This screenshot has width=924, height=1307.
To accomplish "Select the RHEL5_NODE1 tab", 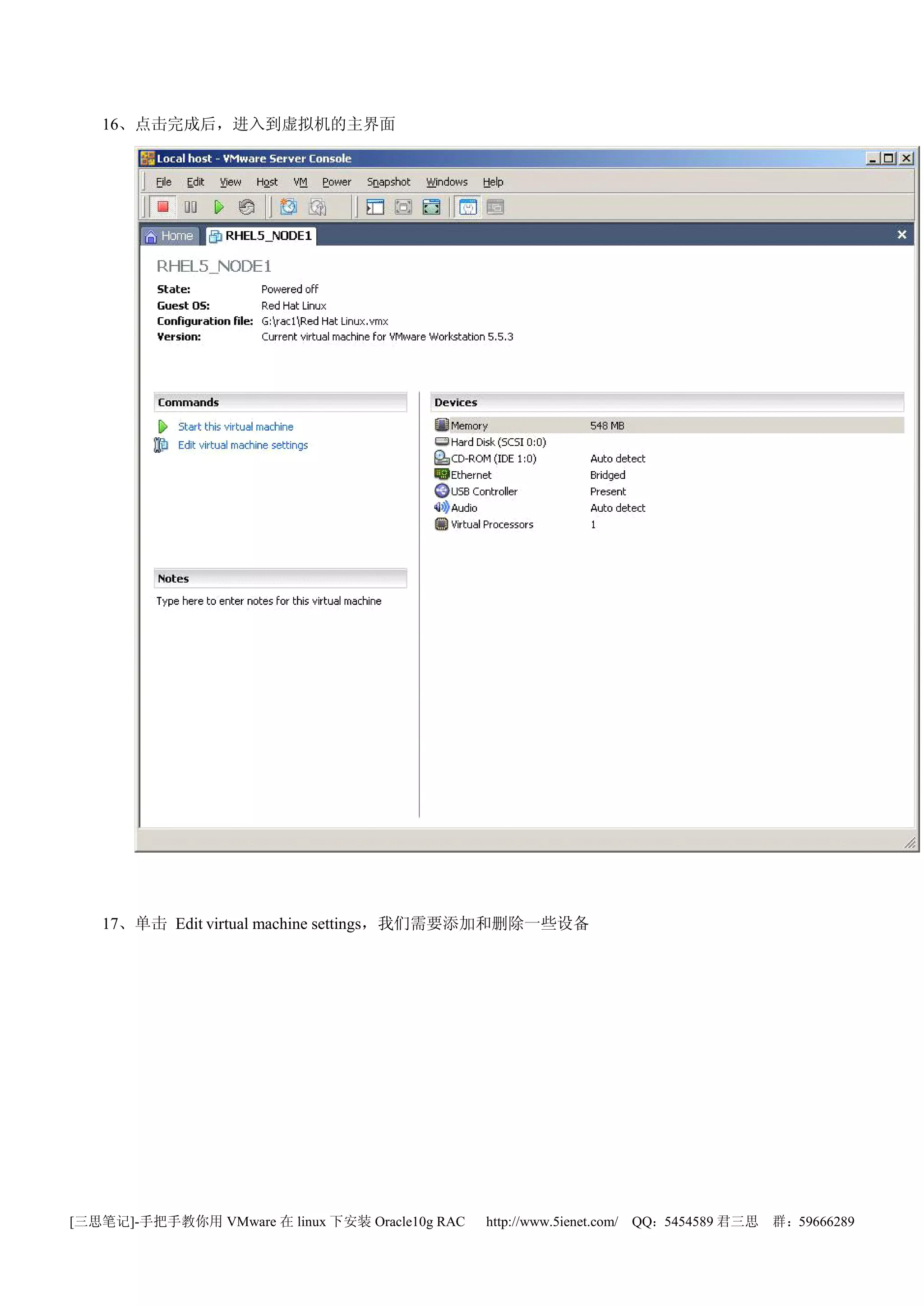I will 261,236.
